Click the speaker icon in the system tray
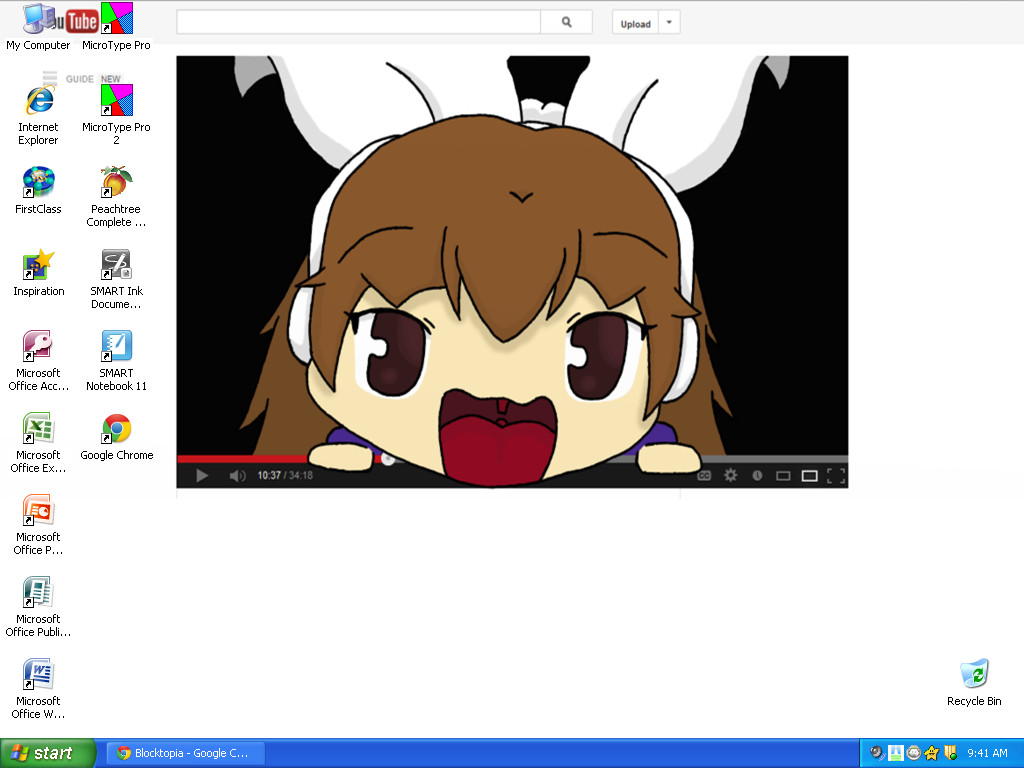The image size is (1024, 768). coord(877,753)
